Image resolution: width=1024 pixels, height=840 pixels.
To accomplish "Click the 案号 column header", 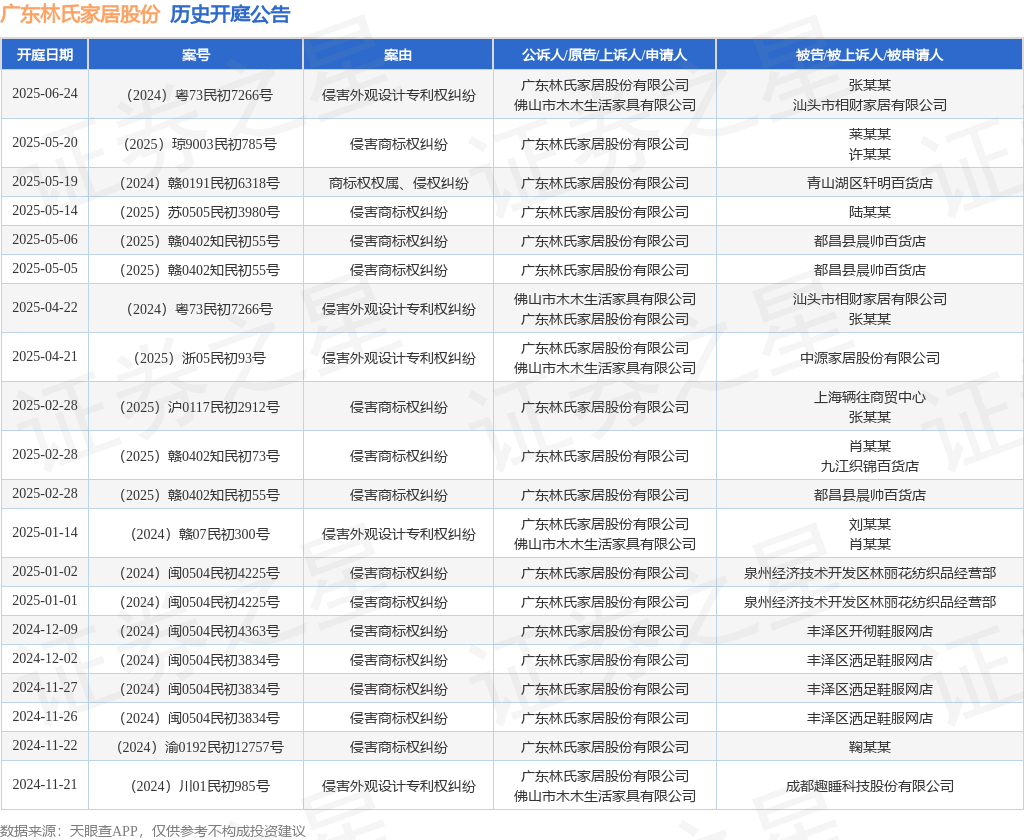I will [x=195, y=55].
